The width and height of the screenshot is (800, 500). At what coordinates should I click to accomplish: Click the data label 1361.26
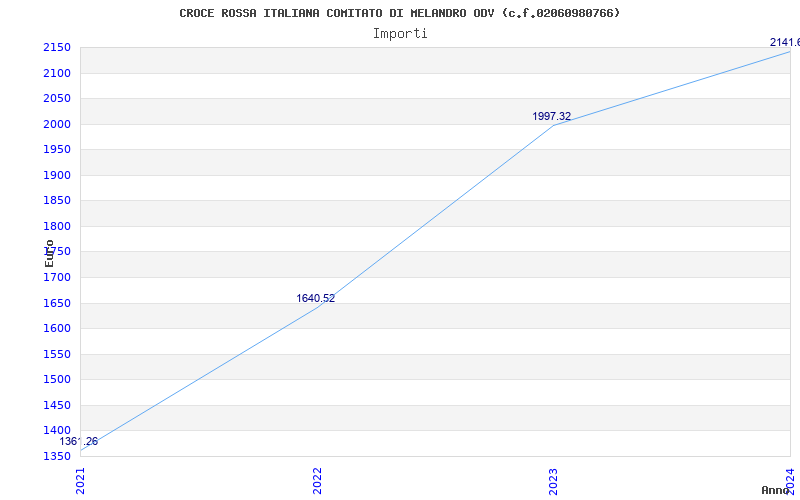pyautogui.click(x=79, y=442)
